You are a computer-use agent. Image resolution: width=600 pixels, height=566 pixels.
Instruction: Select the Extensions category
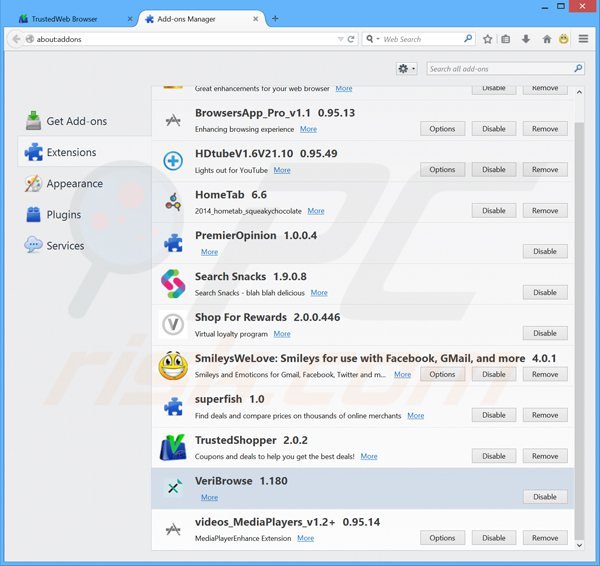(x=85, y=152)
